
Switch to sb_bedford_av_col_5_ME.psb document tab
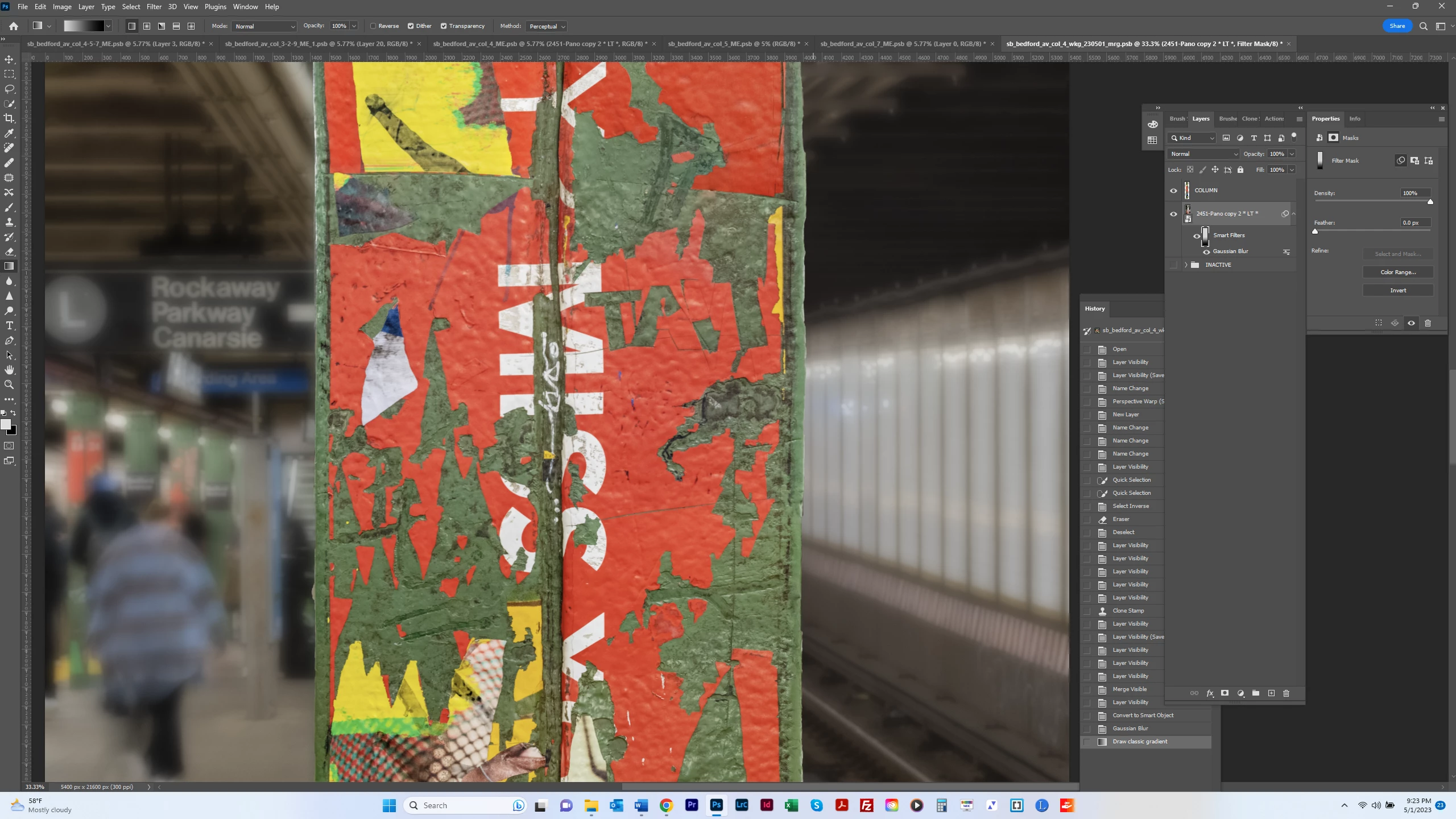[x=733, y=44]
